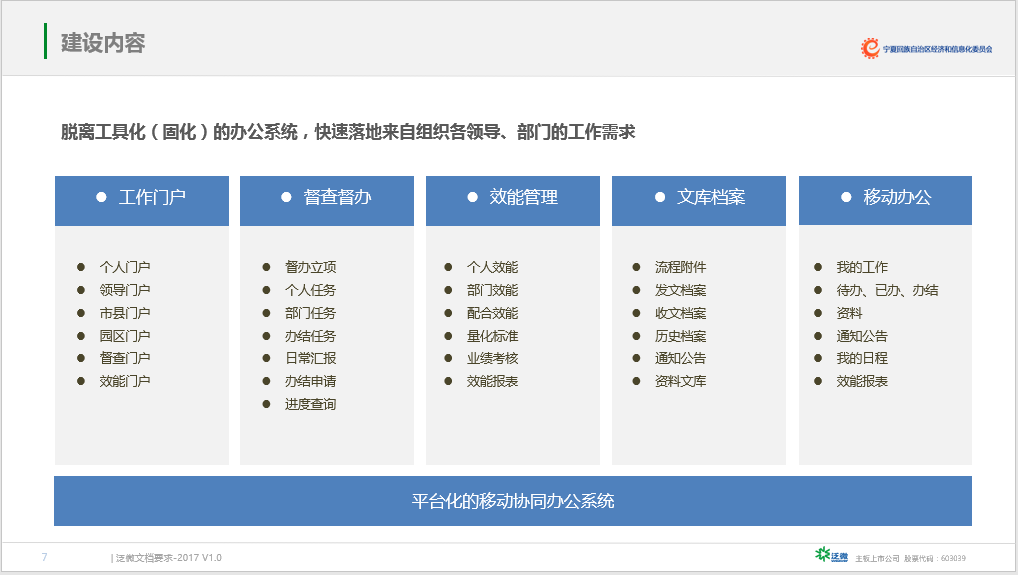Click the 股票代码 603039 footer text
The image size is (1018, 575).
[x=935, y=558]
